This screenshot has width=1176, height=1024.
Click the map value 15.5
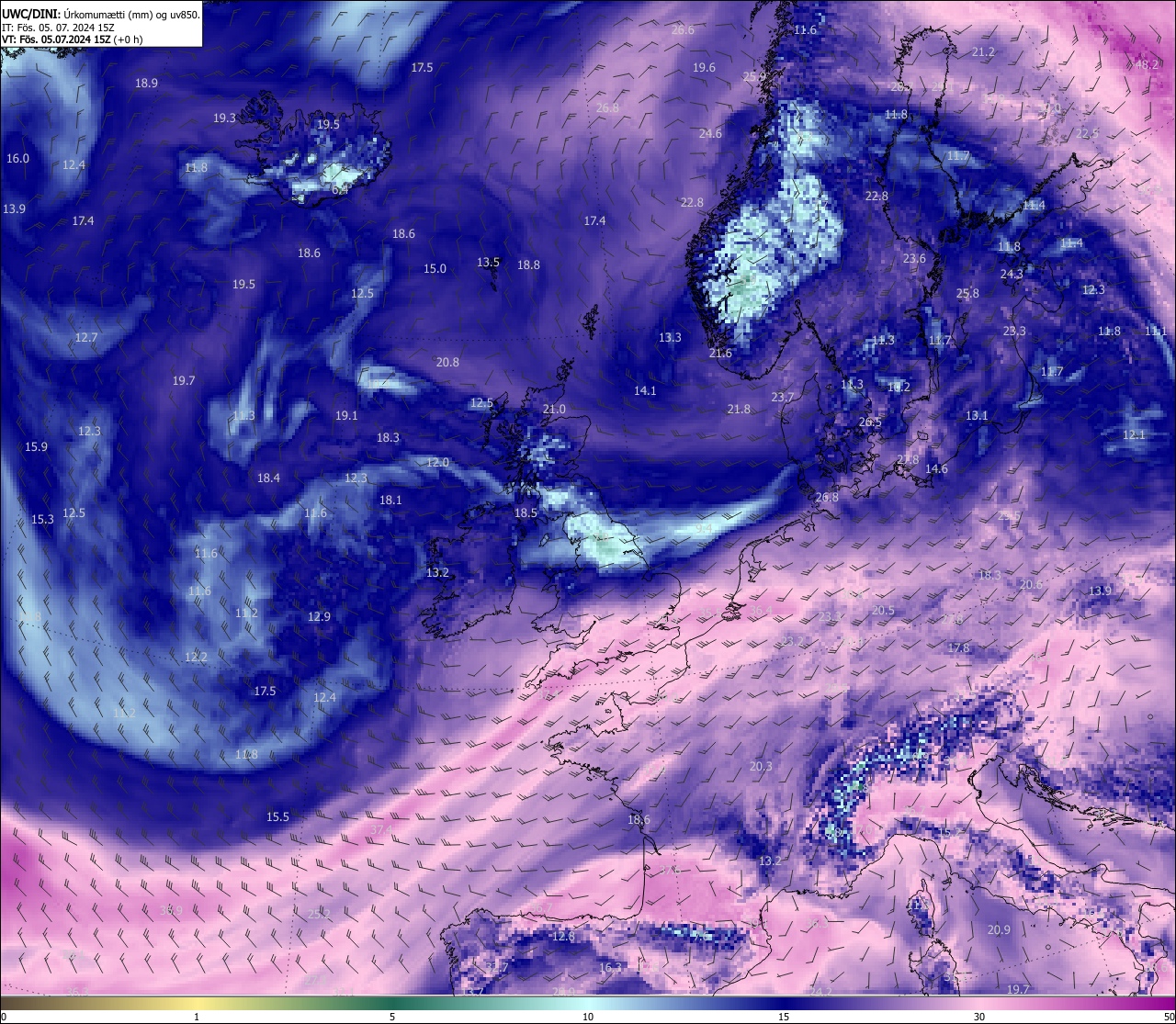[x=277, y=816]
